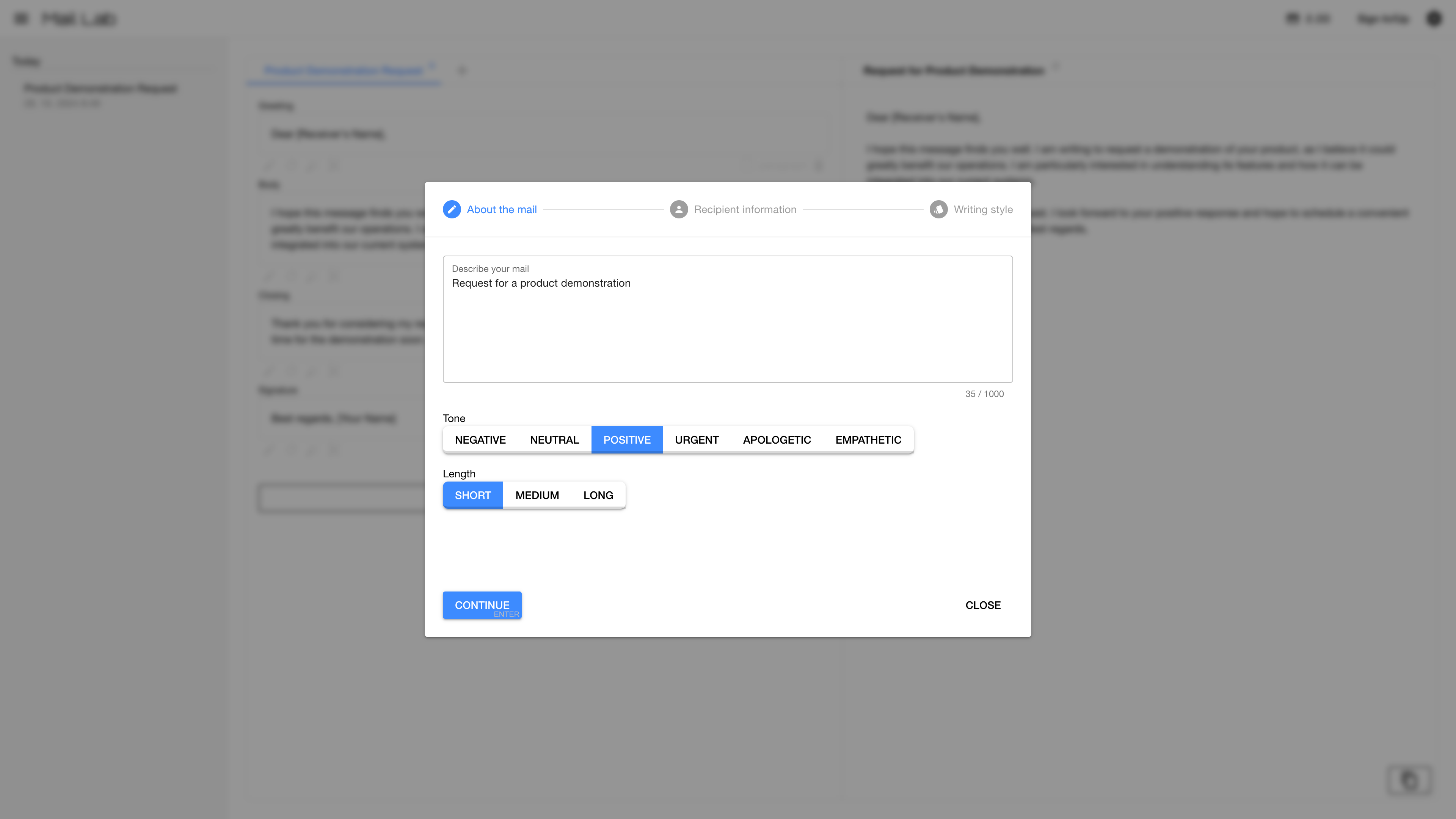
Task: Select the Negative tone option
Action: click(x=480, y=440)
